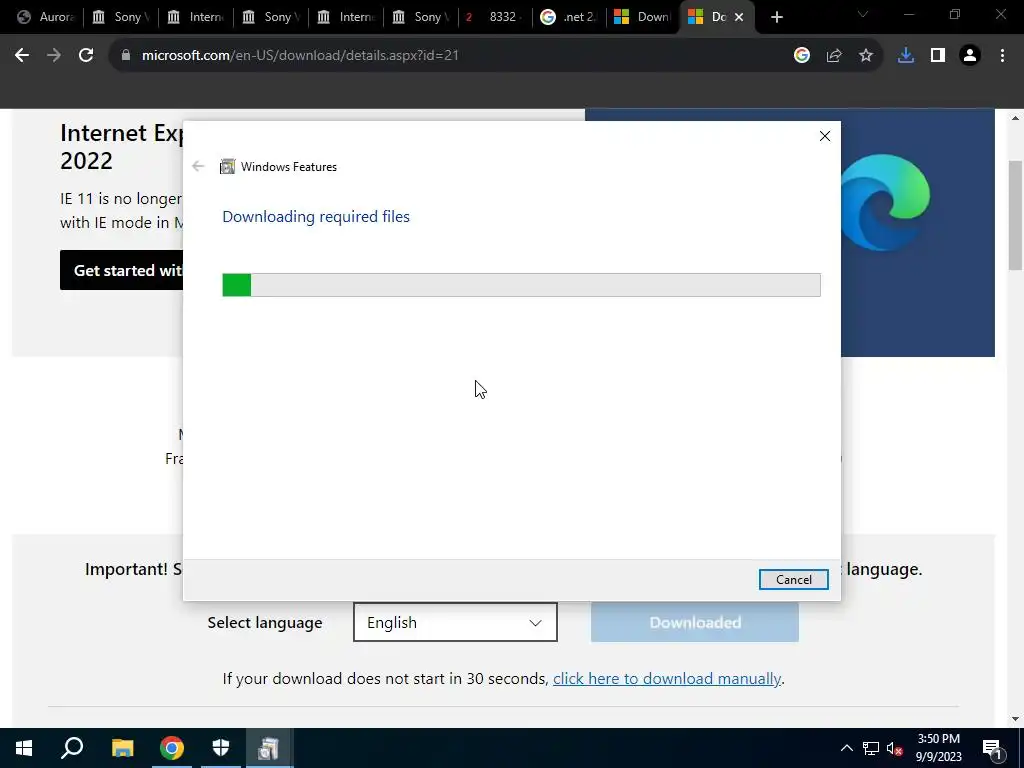Open a new browser tab
Screen dimensions: 1024x768
tap(776, 17)
